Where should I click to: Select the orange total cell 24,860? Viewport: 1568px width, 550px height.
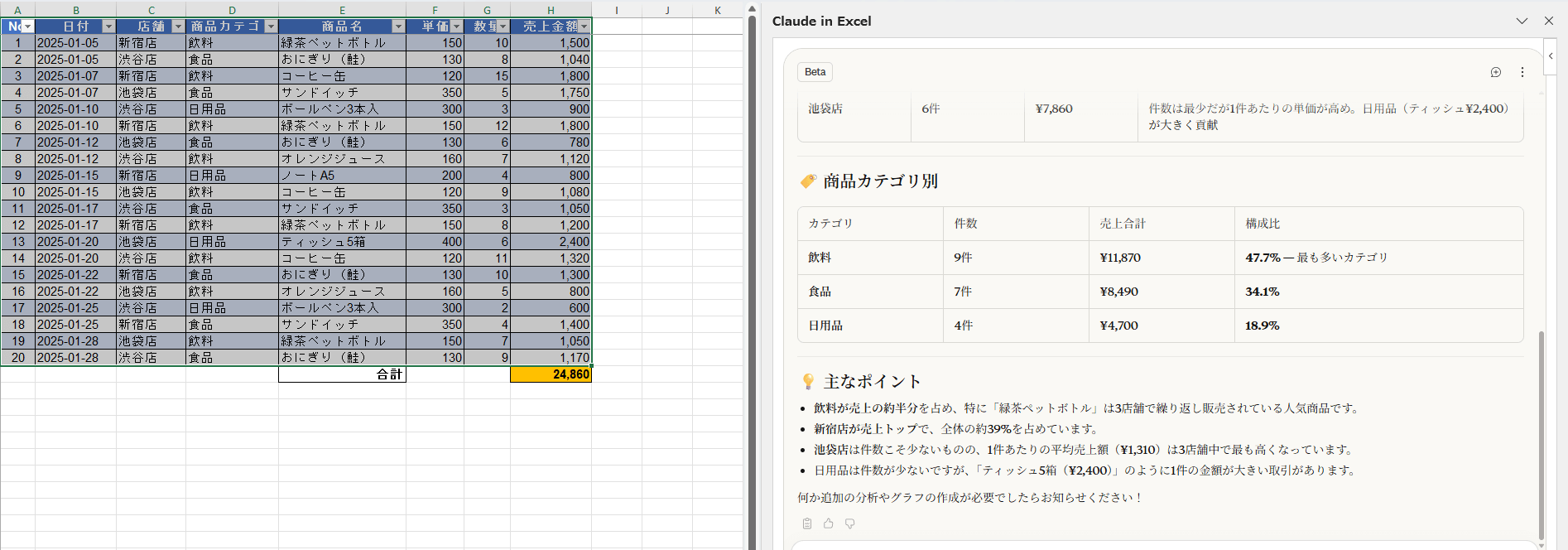click(551, 374)
